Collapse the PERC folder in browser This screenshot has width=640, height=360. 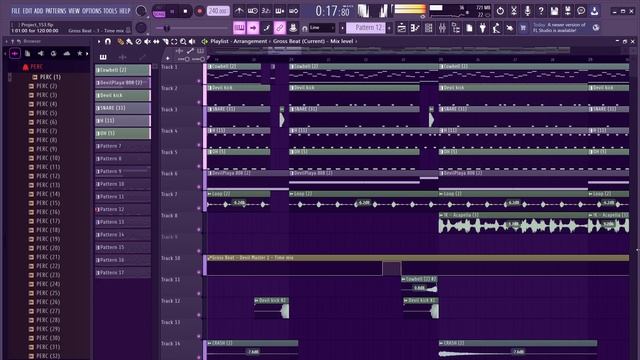pos(36,67)
